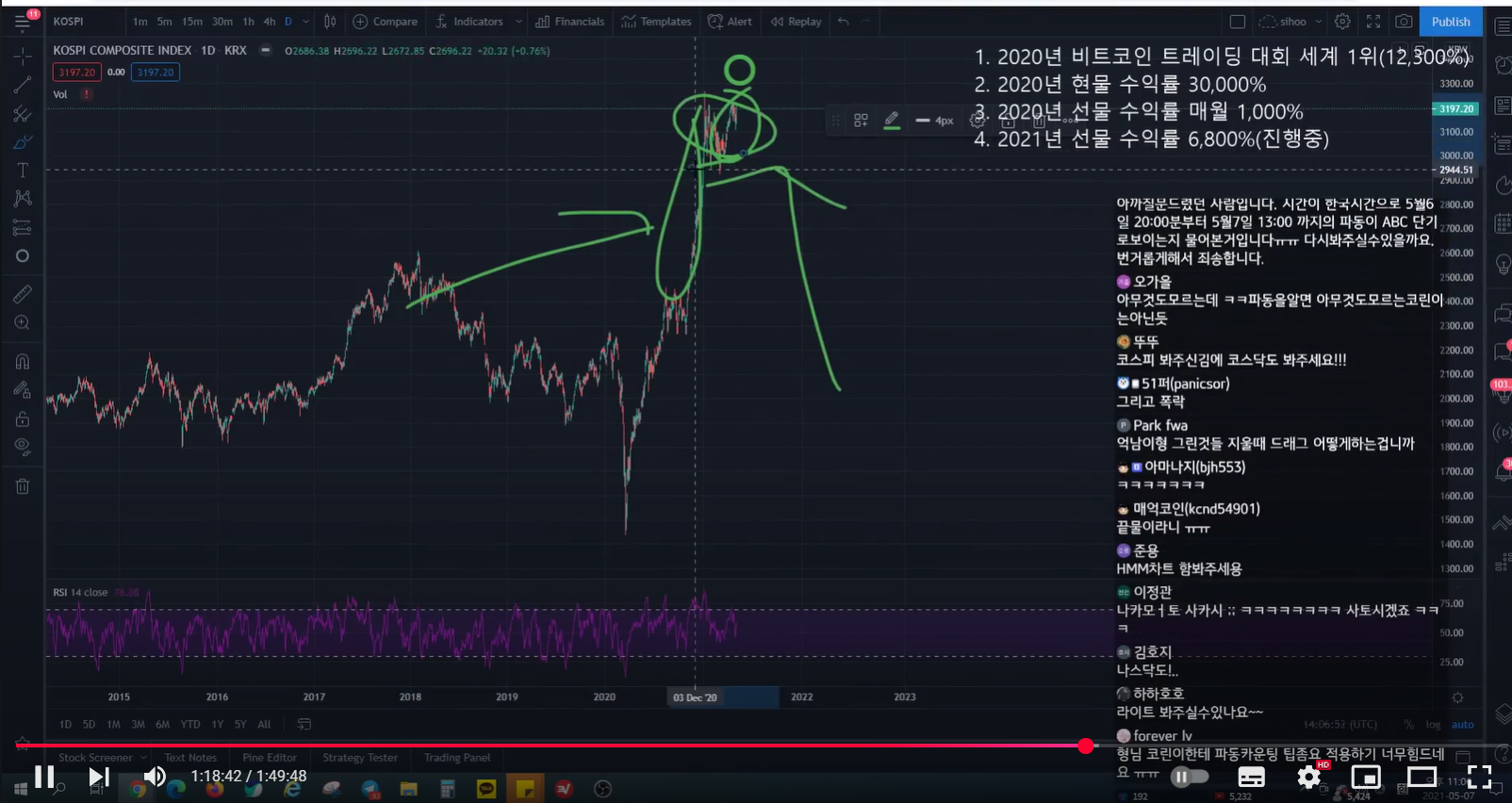The image size is (1512, 803).
Task: Toggle stay in drawing mode pencil-lock
Action: click(23, 390)
